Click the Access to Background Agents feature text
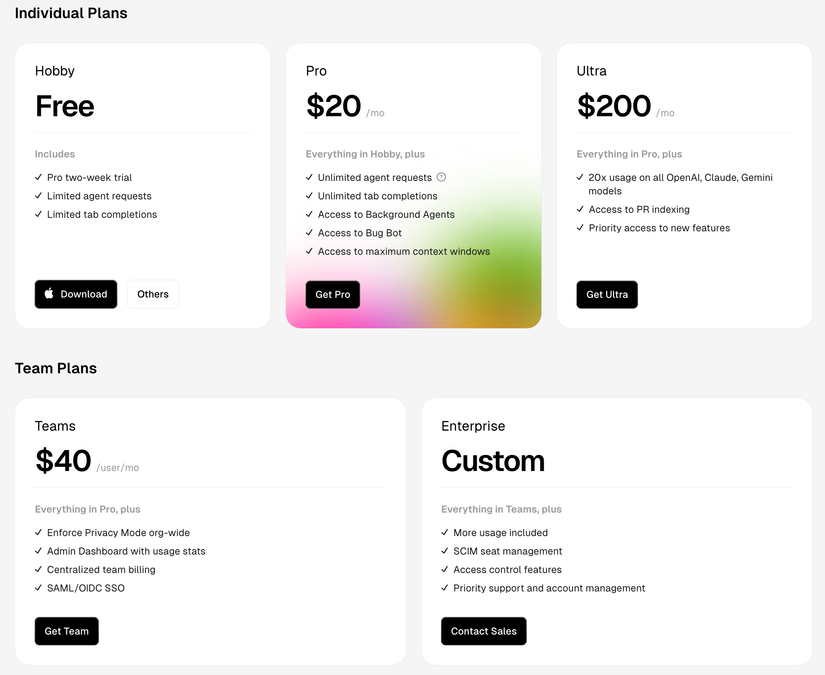The image size is (825, 675). pyautogui.click(x=386, y=214)
